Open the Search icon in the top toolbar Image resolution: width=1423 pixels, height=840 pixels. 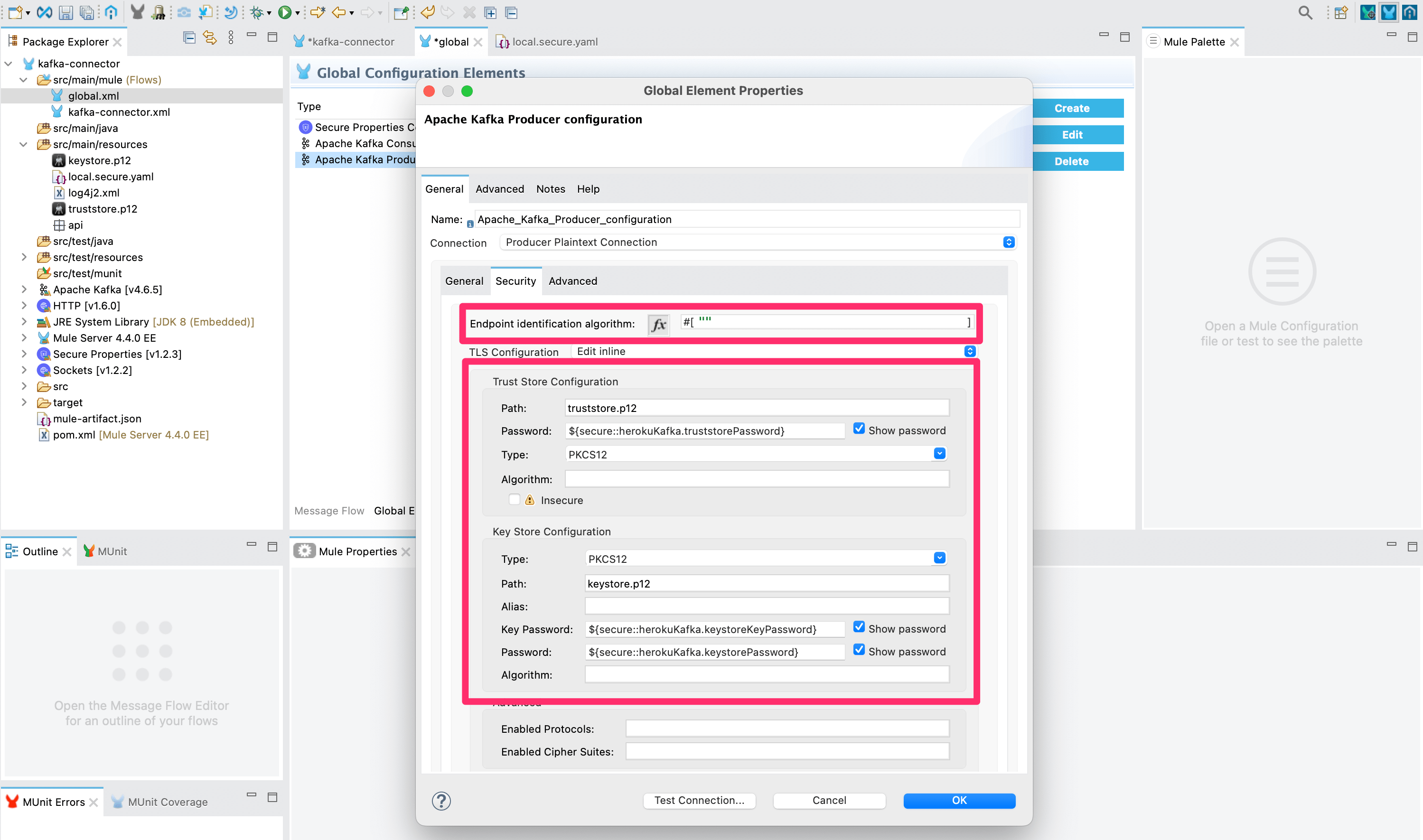1305,12
